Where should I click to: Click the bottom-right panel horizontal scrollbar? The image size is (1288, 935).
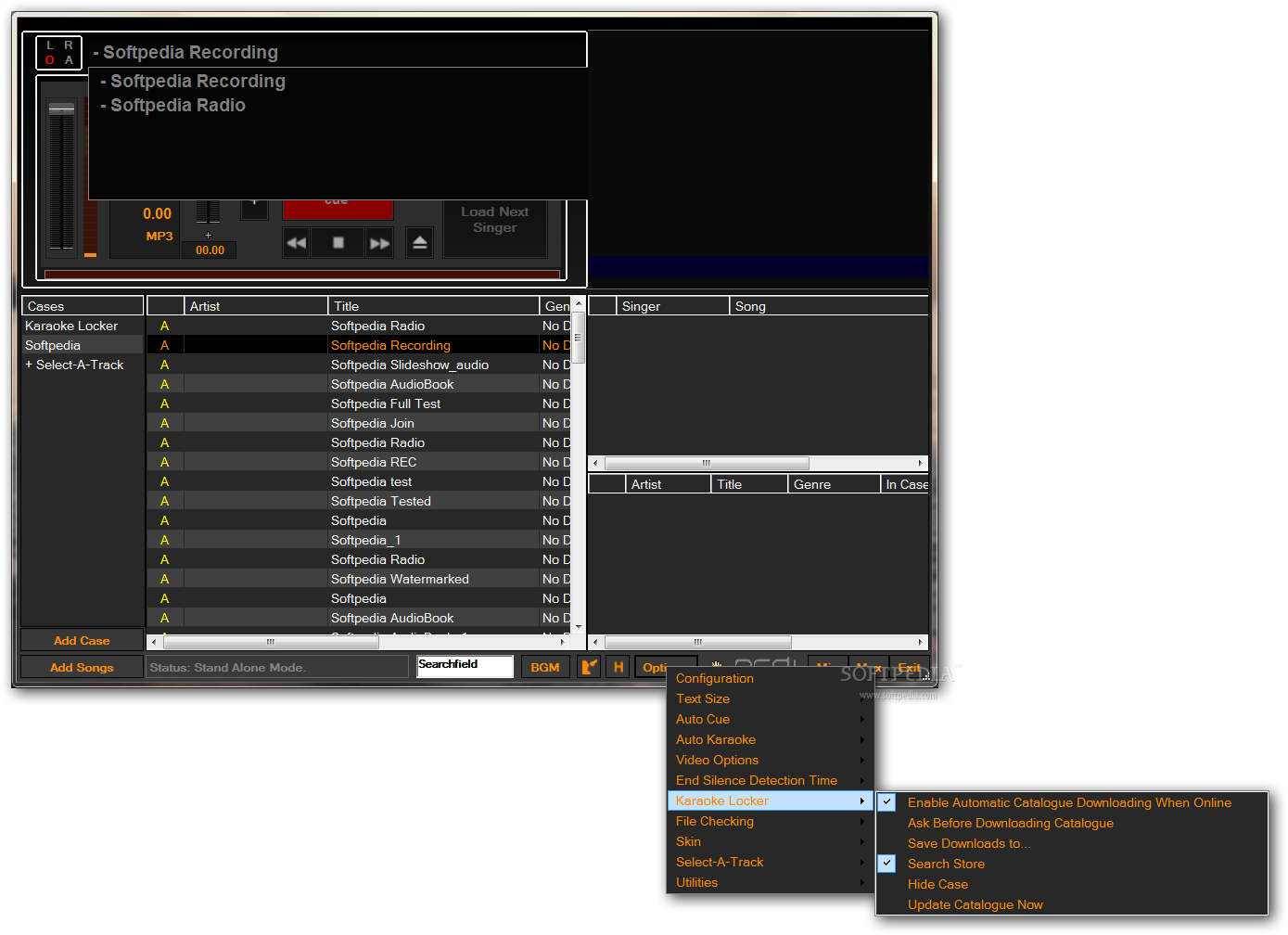tap(758, 642)
